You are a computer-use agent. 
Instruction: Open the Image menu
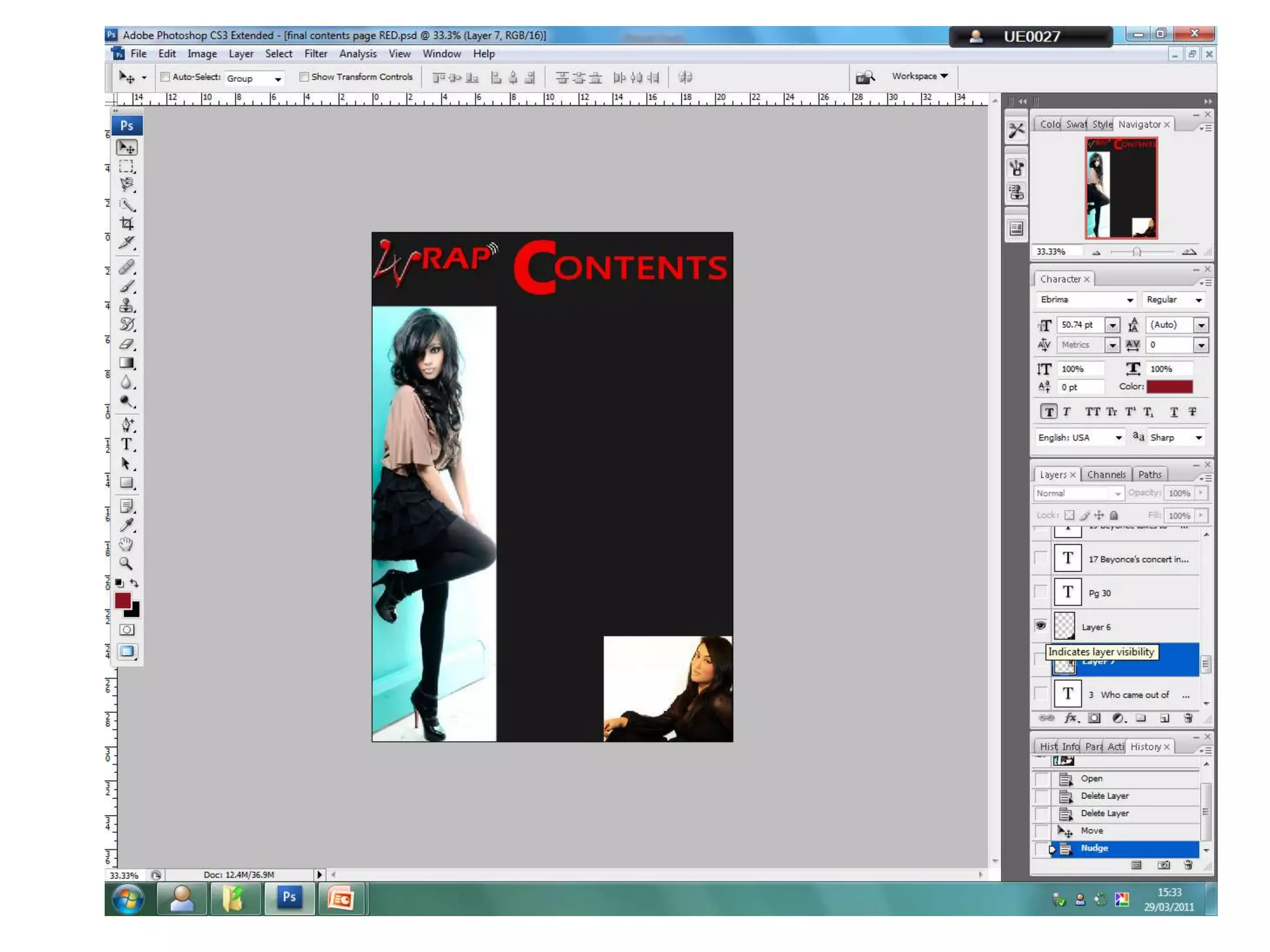[x=202, y=54]
